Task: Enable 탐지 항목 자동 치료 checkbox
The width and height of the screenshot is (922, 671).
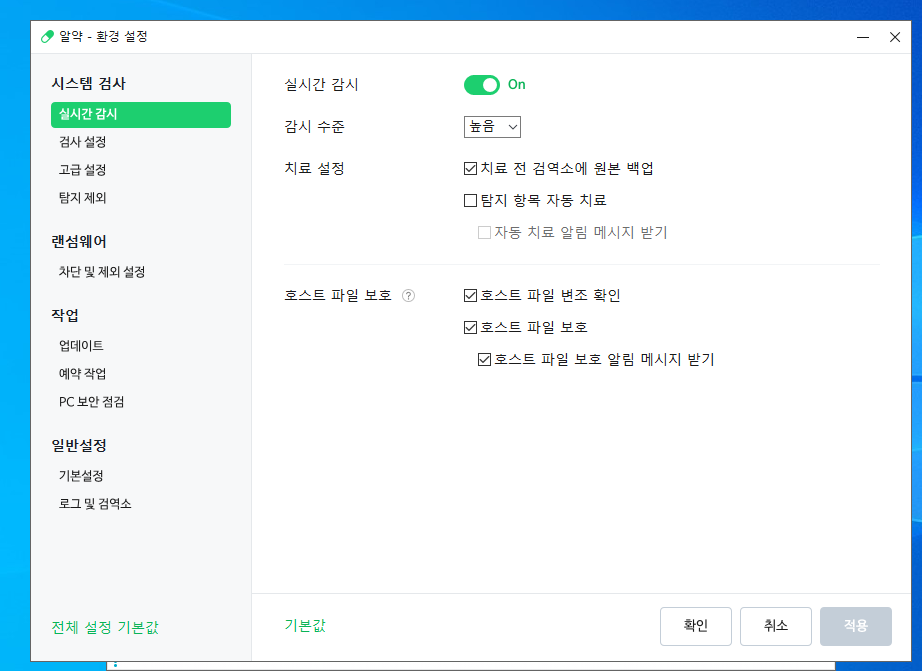Action: tap(470, 201)
